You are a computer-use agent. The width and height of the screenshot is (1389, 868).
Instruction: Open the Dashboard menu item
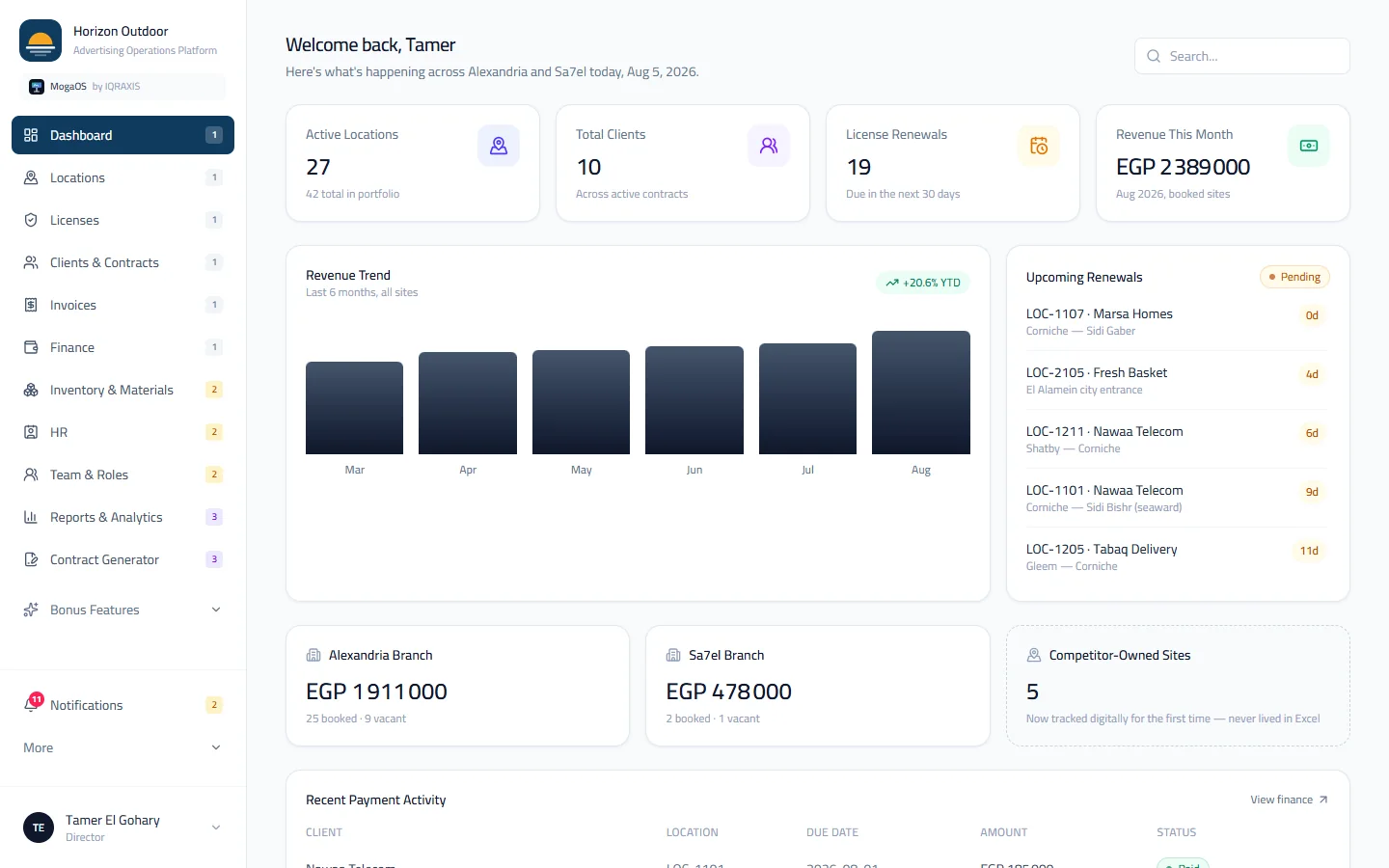click(123, 135)
